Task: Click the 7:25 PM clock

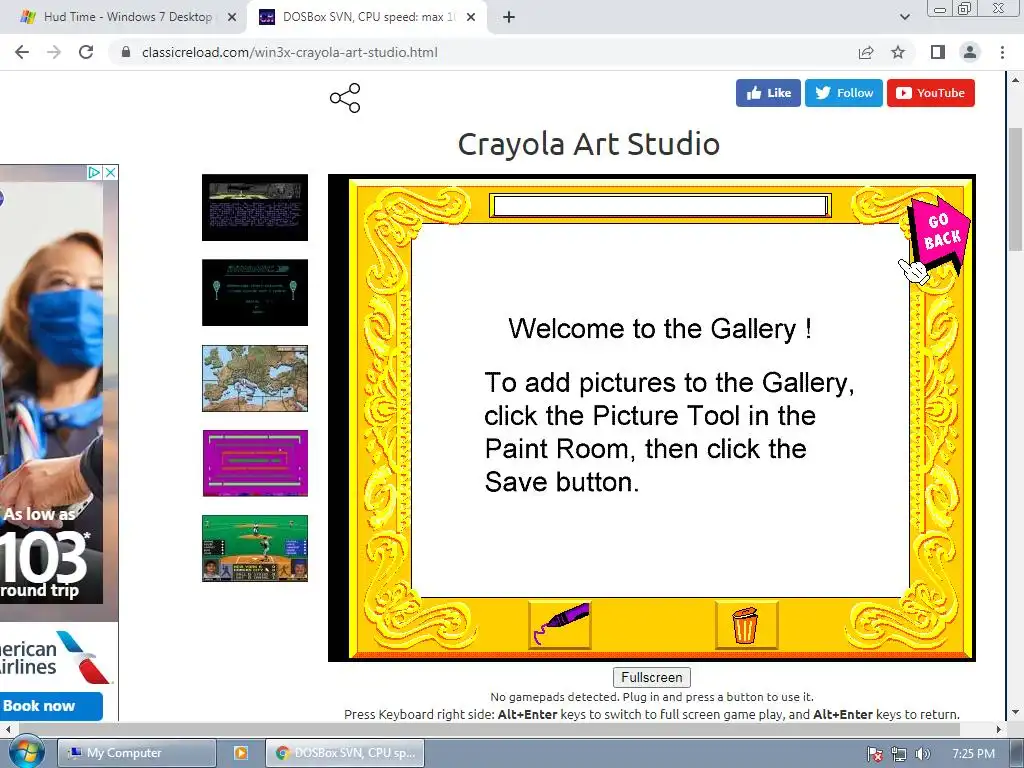Action: click(x=973, y=754)
